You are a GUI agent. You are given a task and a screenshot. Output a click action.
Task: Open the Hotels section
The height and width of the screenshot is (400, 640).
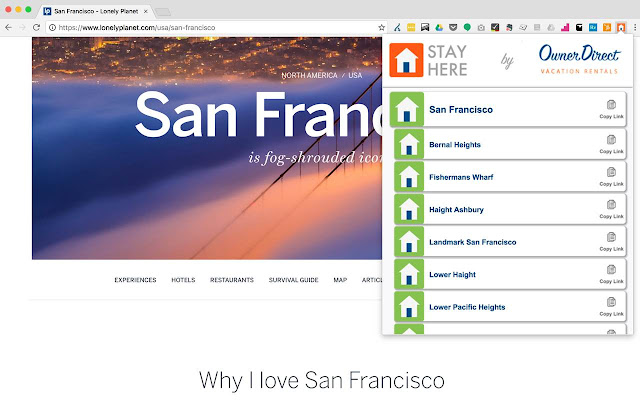click(x=183, y=280)
